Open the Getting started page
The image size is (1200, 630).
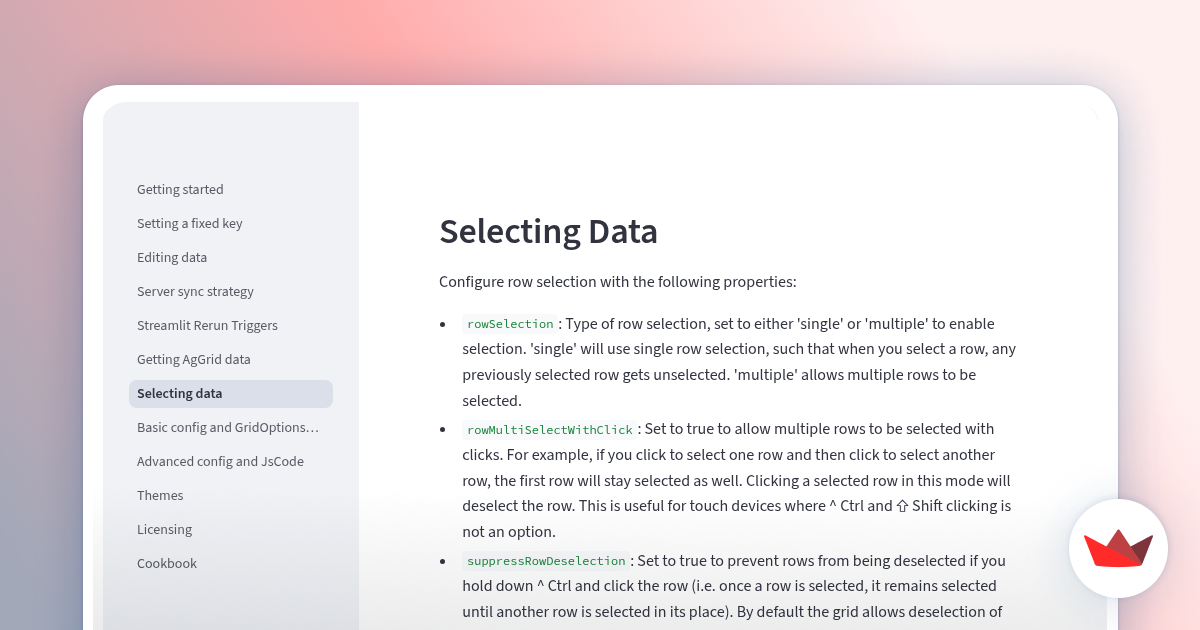180,189
